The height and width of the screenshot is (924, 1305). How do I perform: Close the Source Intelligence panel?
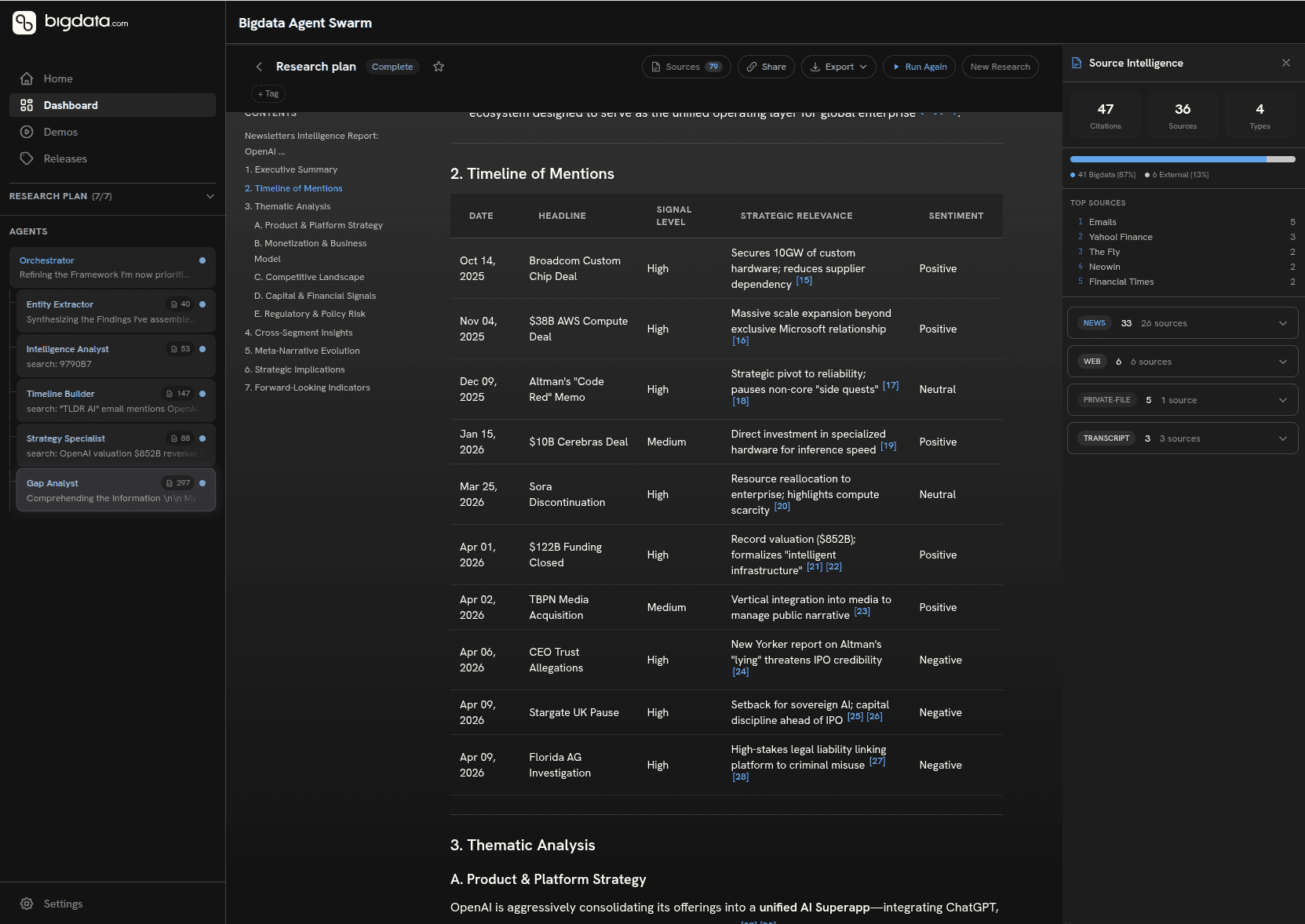(x=1285, y=63)
